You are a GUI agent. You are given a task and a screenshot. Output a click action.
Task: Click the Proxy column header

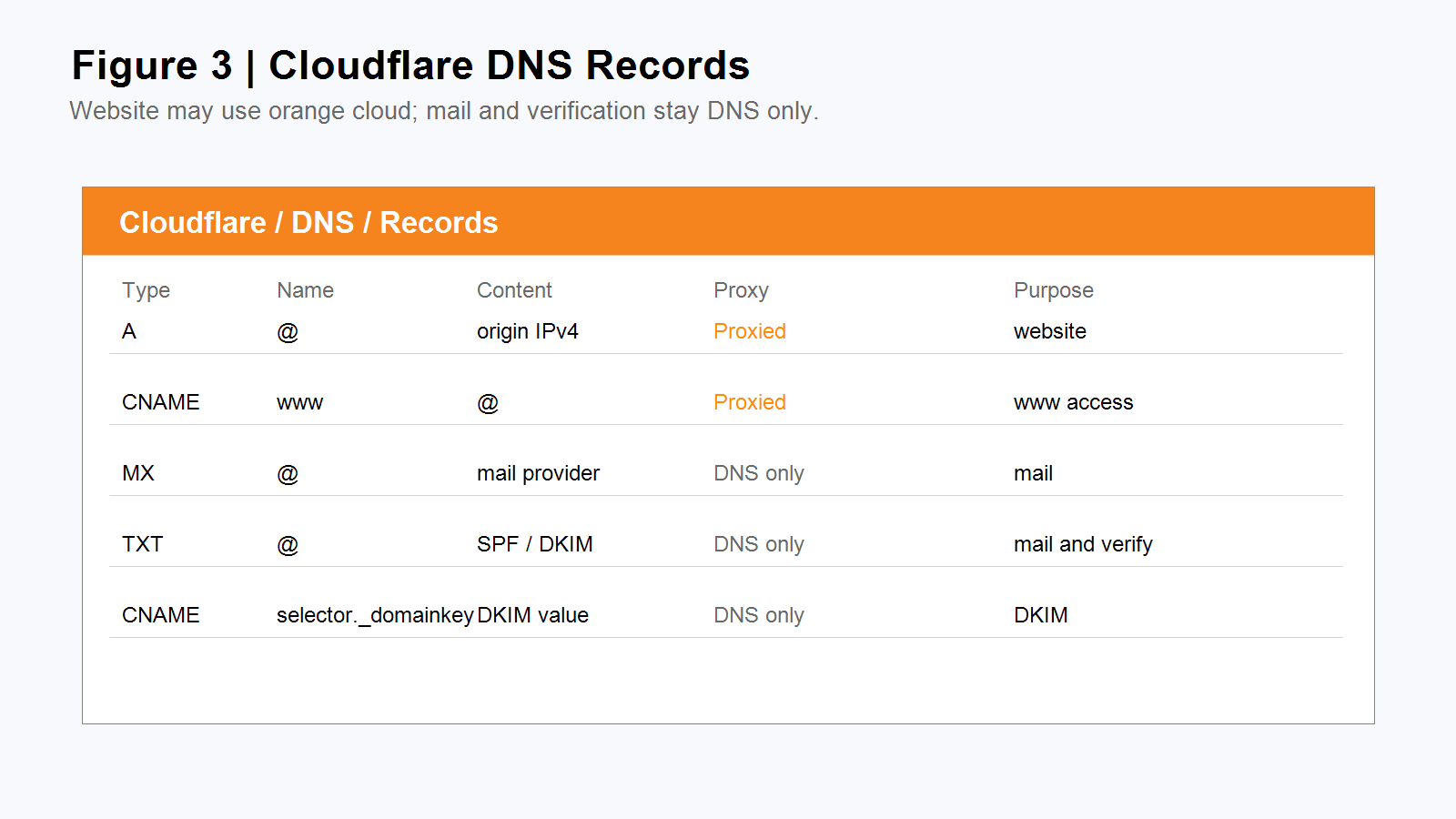tap(741, 290)
